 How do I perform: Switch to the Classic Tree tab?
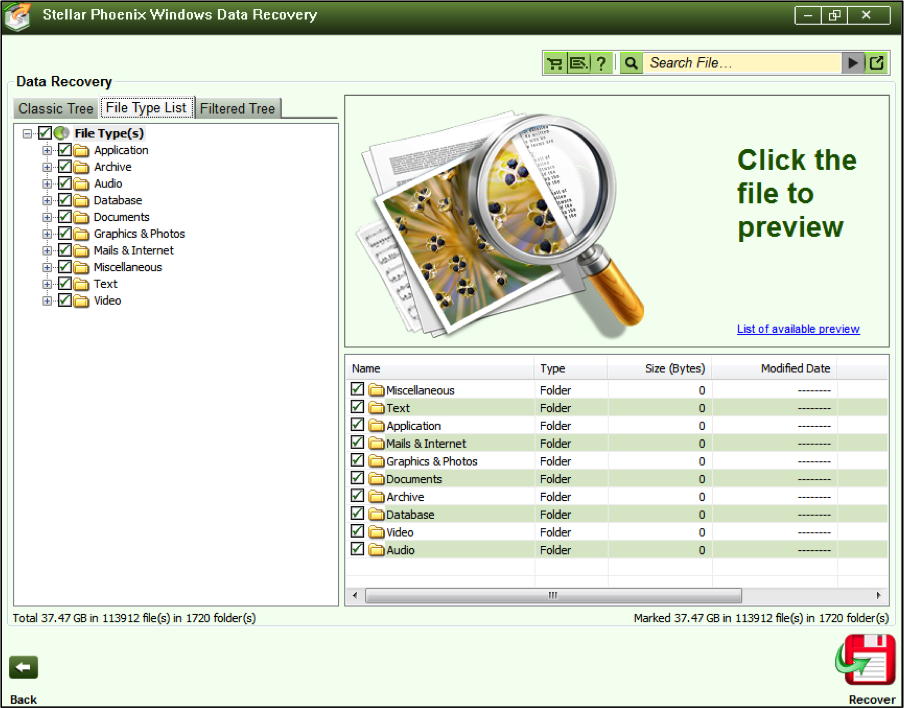pyautogui.click(x=56, y=108)
